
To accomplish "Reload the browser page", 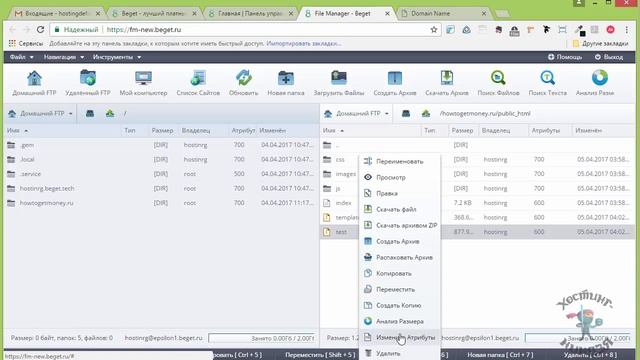I will 40,29.
